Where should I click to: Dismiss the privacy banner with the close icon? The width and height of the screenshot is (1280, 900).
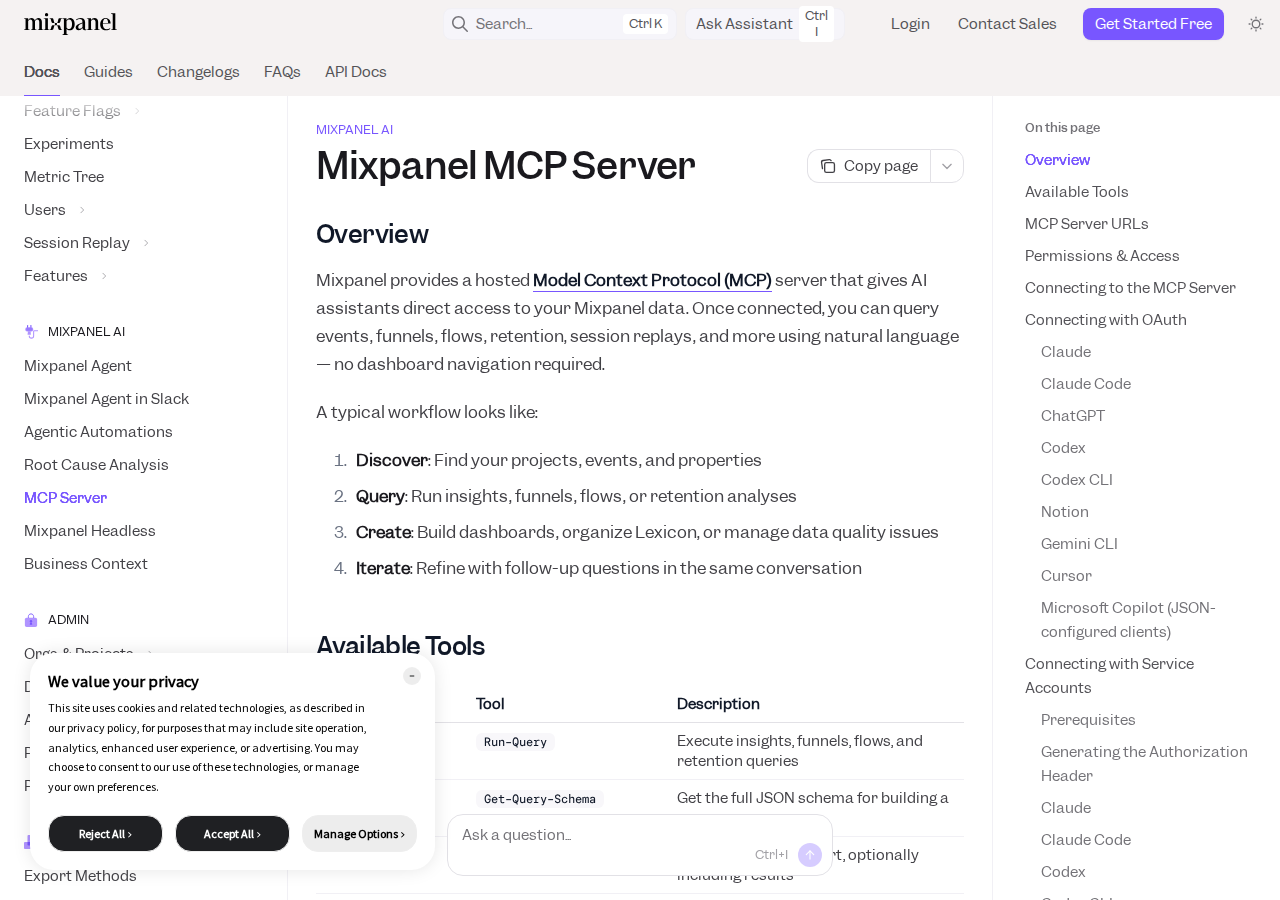click(412, 676)
